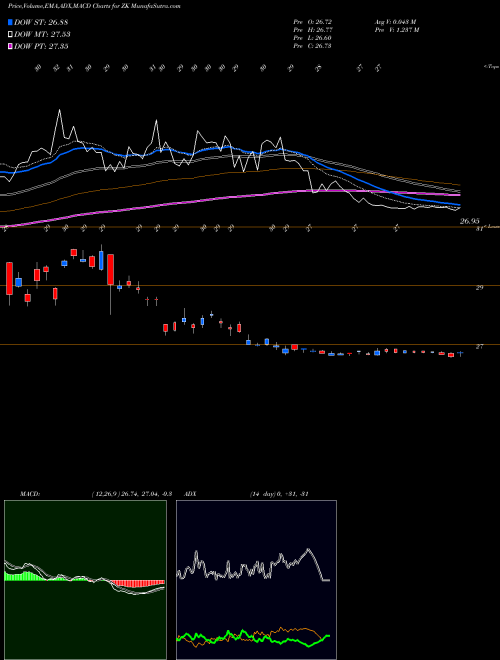Viewport: 500px width, 660px height.
Task: Click the 'Pre L: 26.60' low value
Action: [313, 38]
